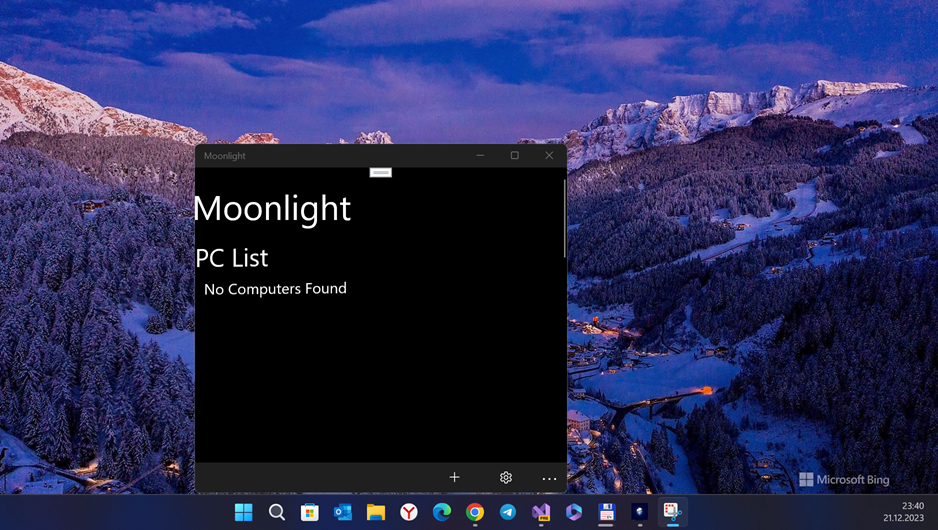Click the large 'Moonlight' title

tap(272, 208)
